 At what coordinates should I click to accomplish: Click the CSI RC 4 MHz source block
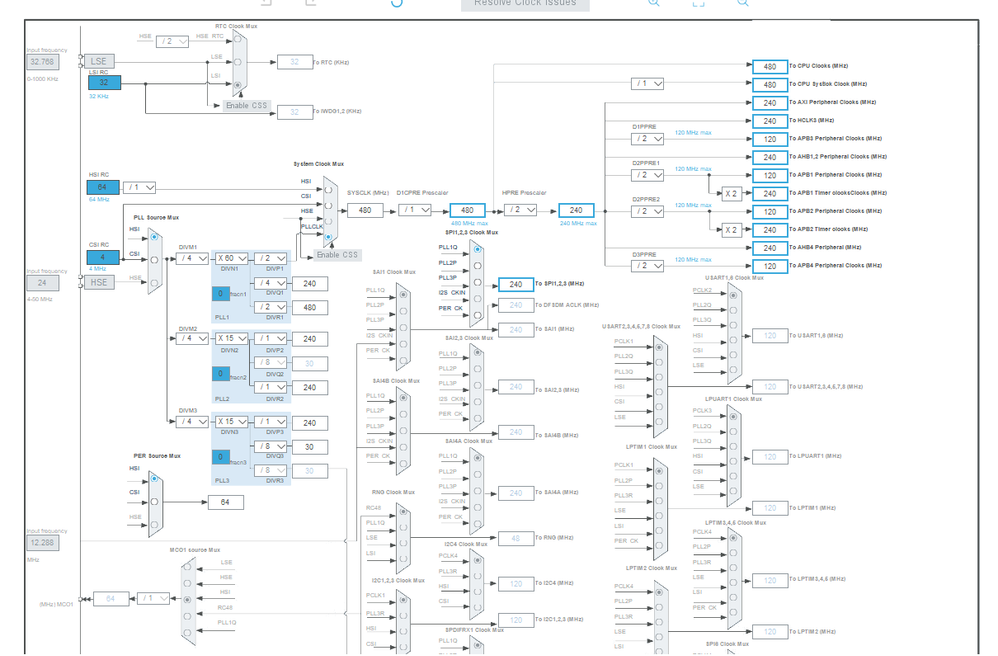[103, 257]
